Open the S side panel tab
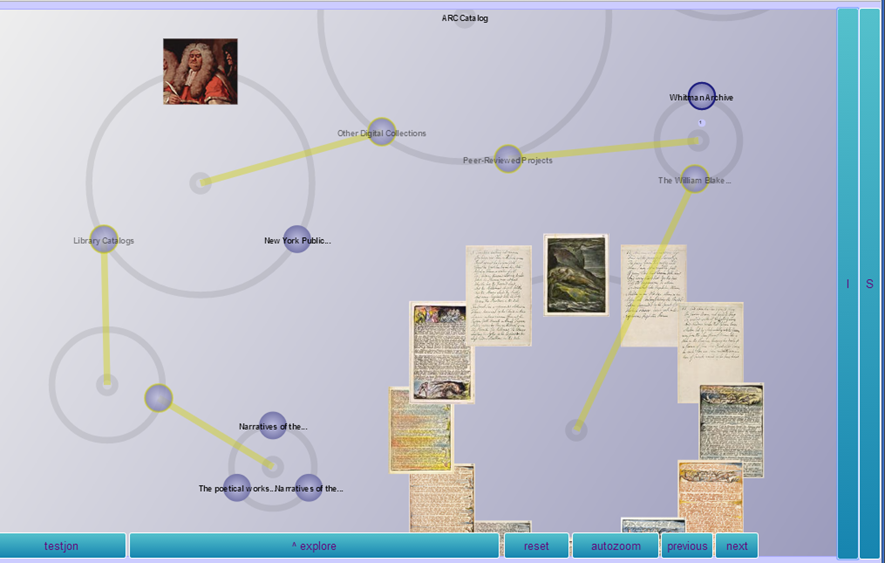This screenshot has width=885, height=563. [x=870, y=283]
